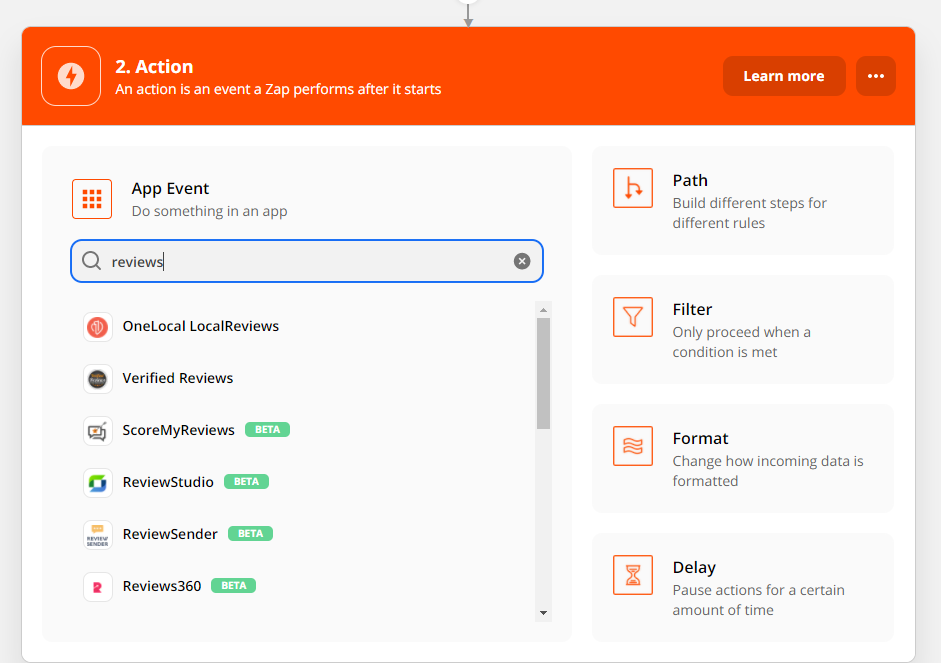This screenshot has width=941, height=663.
Task: Click the BETA badge beside ReviewStudio
Action: [x=246, y=481]
